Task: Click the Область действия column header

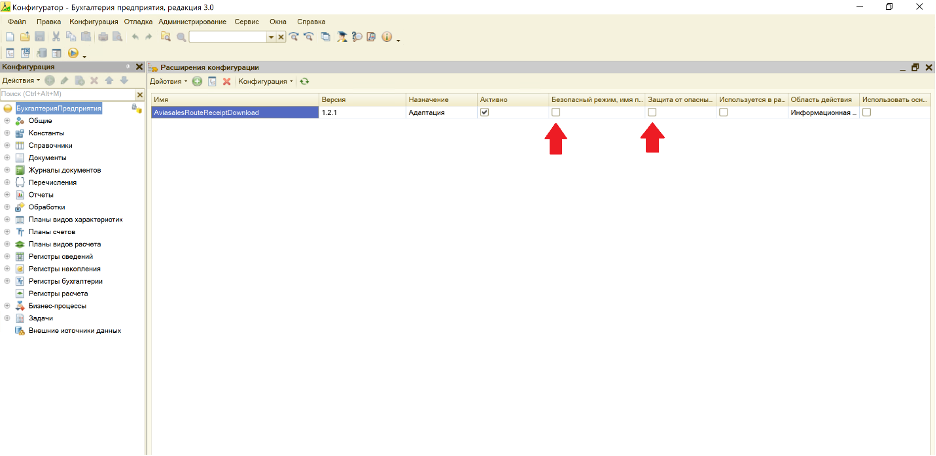Action: point(824,99)
